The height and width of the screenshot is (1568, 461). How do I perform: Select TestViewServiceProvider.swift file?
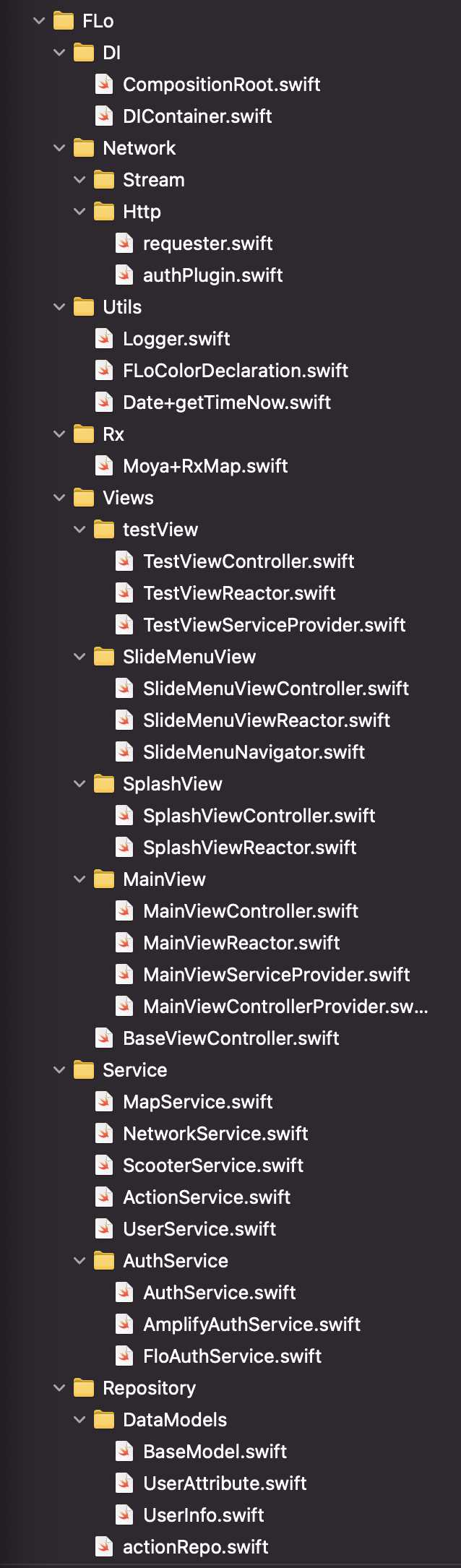point(275,625)
